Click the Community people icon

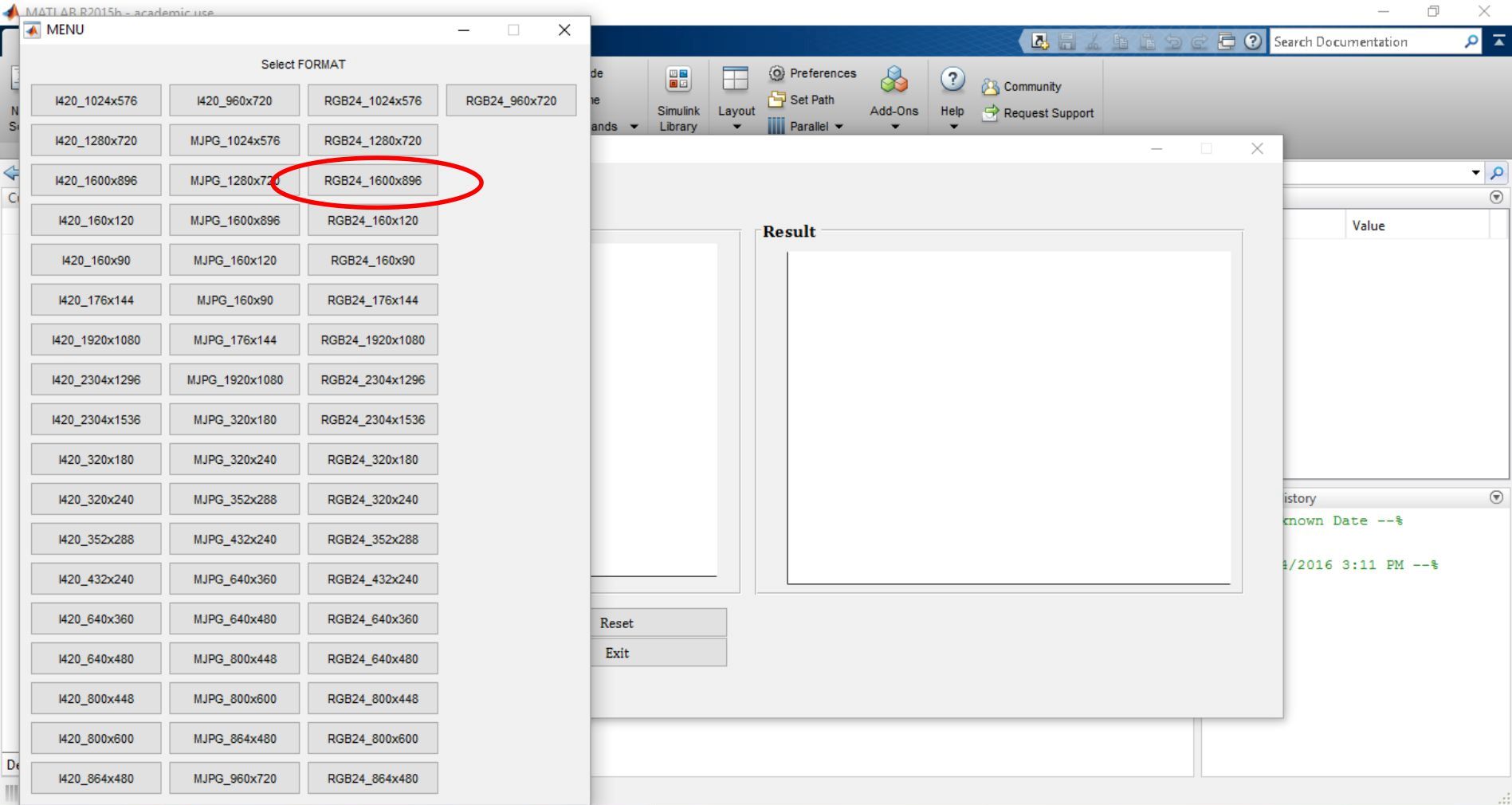point(990,87)
